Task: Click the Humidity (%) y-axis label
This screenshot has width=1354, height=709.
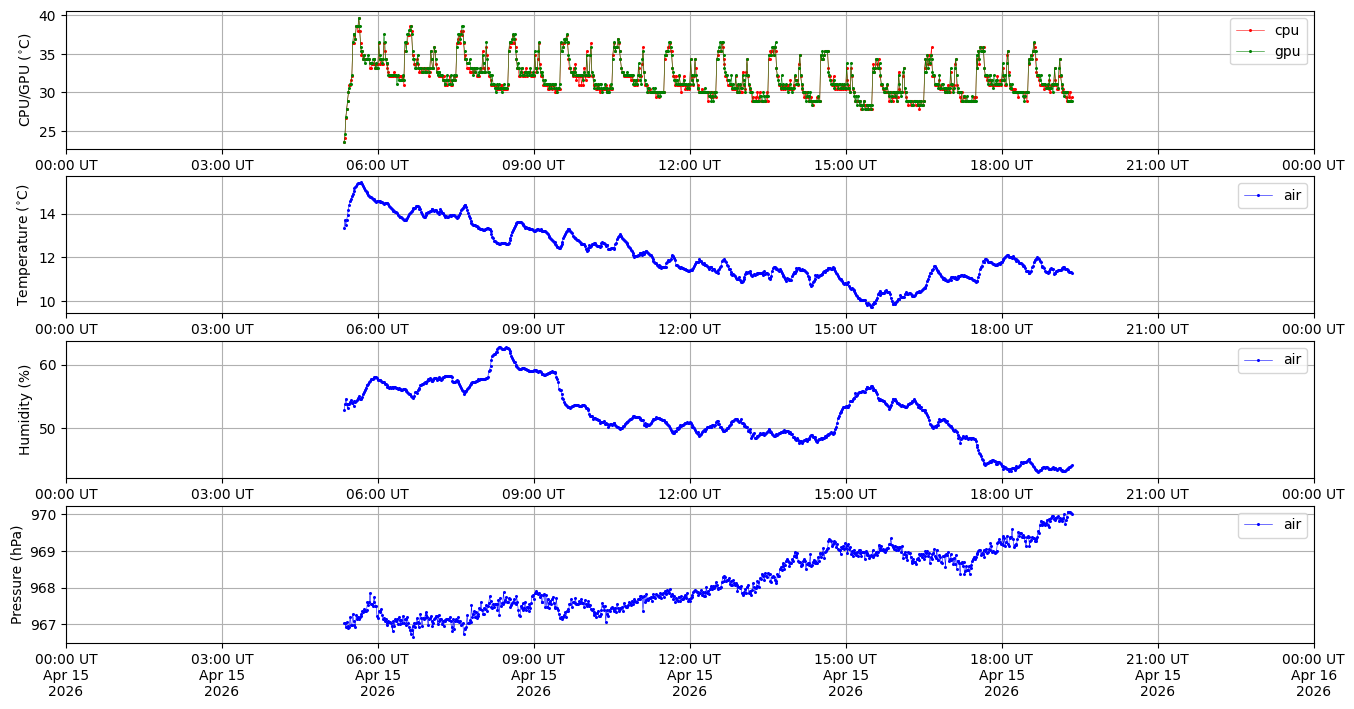Action: [25, 409]
